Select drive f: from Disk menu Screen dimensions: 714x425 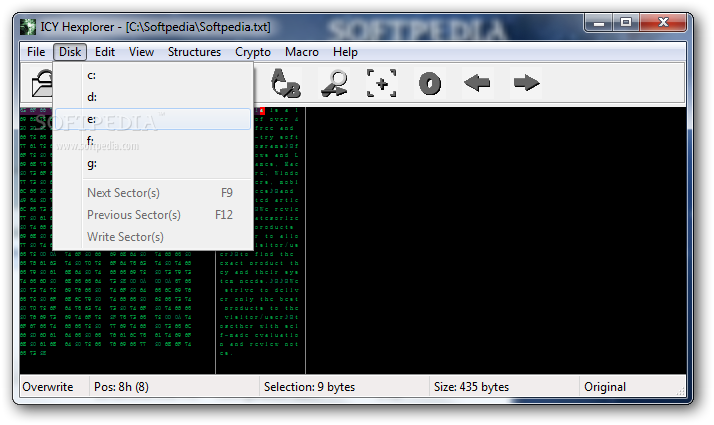click(153, 141)
